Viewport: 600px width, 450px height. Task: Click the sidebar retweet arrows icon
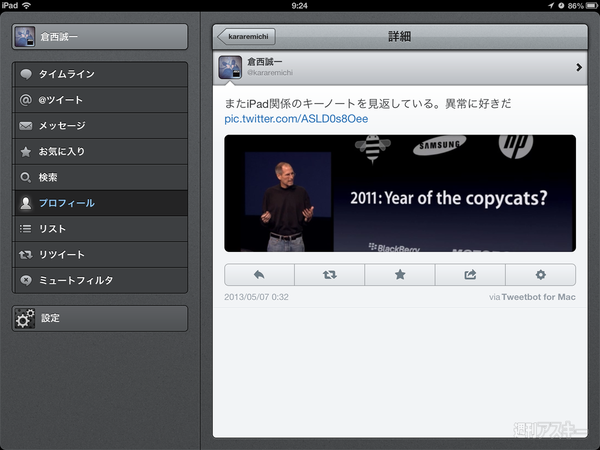tap(26, 254)
